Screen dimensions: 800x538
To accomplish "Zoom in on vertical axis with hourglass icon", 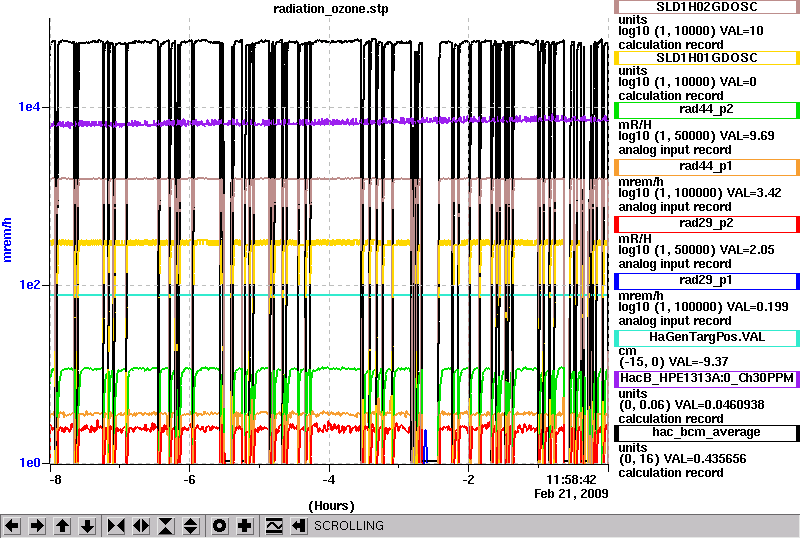I will (x=166, y=526).
